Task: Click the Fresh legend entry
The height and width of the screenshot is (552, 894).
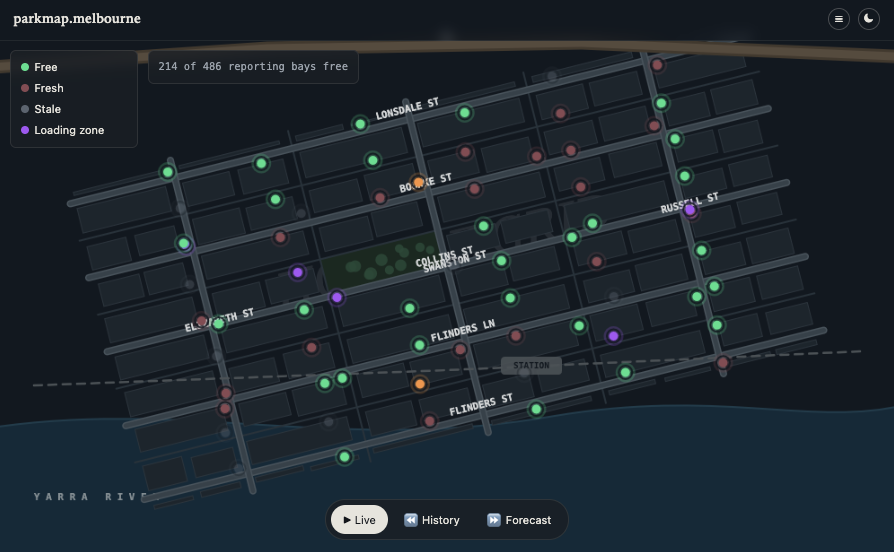Action: [x=42, y=88]
